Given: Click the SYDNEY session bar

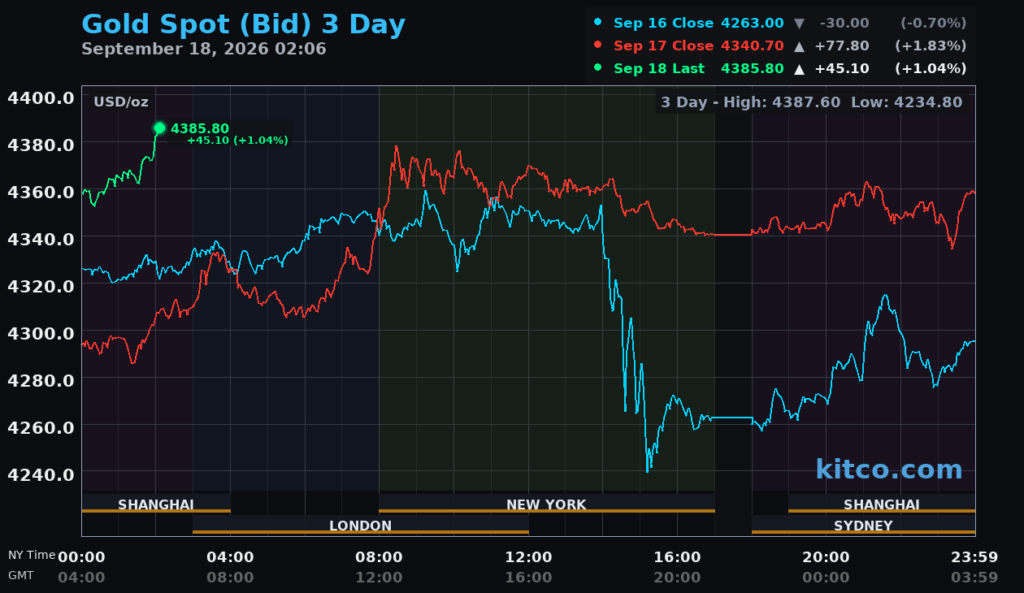Looking at the screenshot, I should click(863, 525).
